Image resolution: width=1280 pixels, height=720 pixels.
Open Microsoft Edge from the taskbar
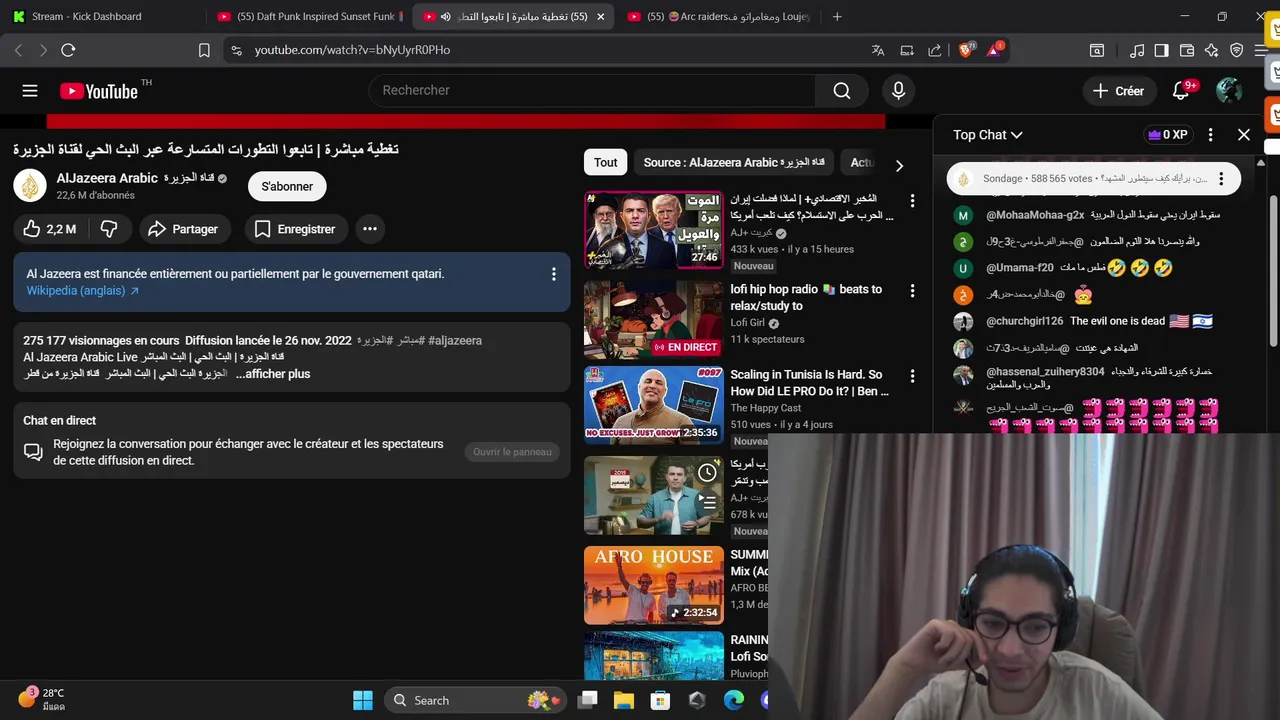coord(734,700)
